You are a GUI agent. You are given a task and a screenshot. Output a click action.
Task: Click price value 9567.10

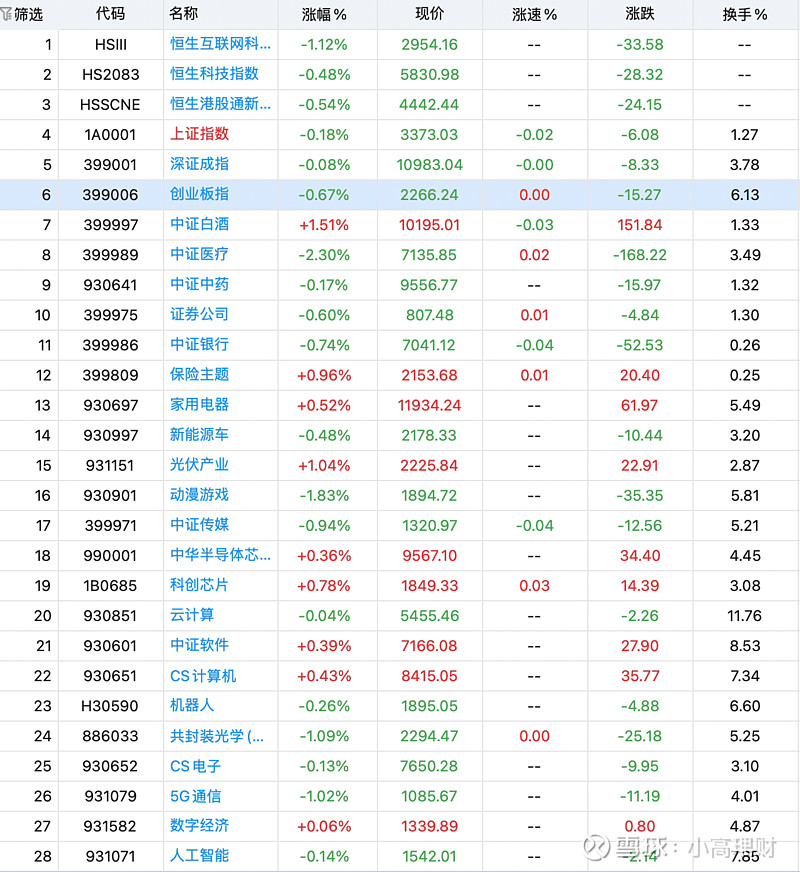coord(429,556)
